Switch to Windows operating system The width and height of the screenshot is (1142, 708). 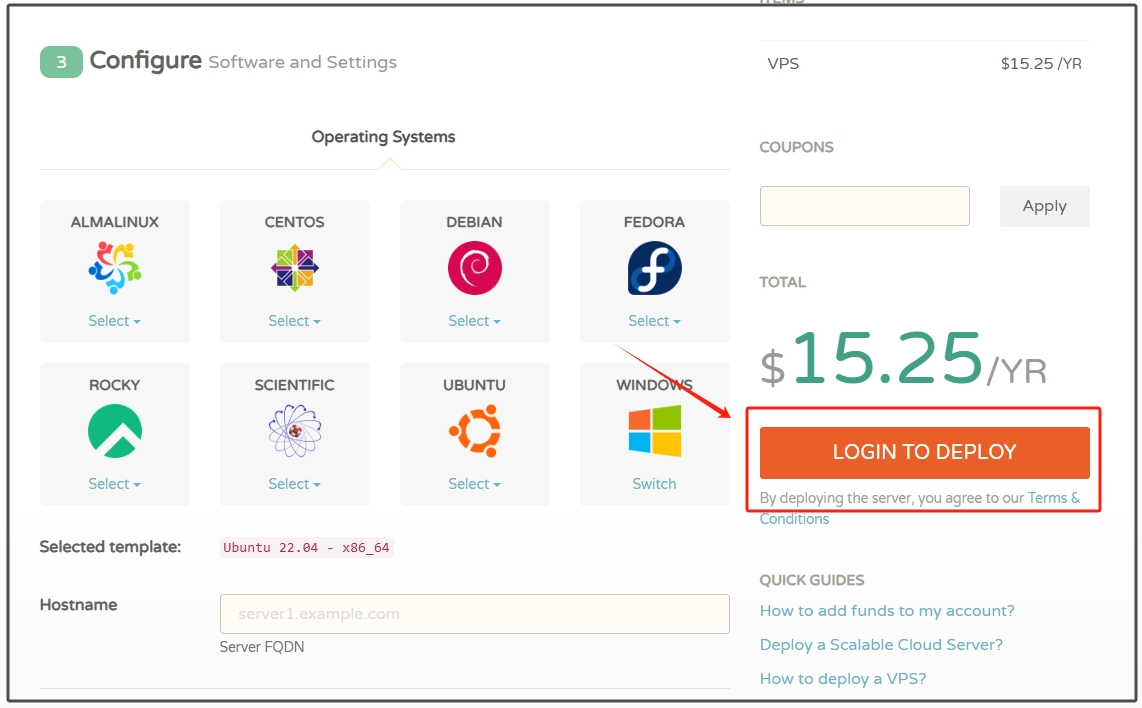click(654, 484)
